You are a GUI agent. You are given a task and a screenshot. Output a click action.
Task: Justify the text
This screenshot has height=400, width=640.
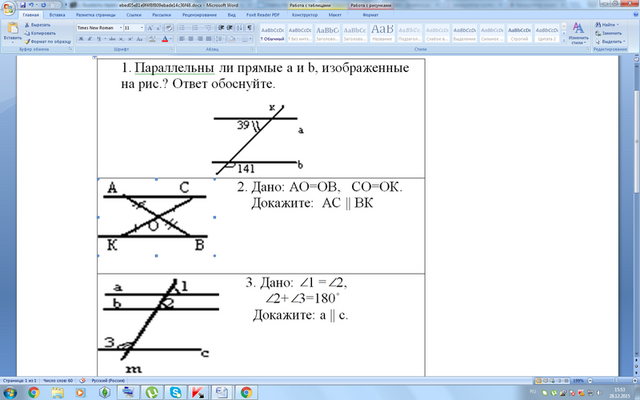click(209, 39)
